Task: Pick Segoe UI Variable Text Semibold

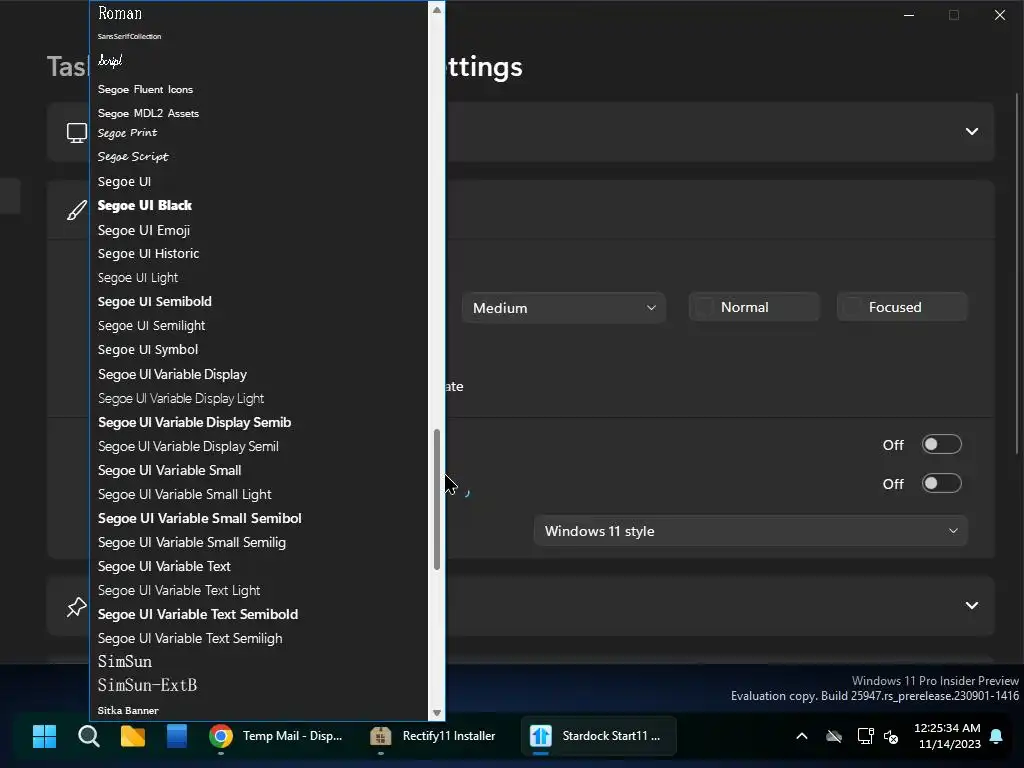Action: pyautogui.click(x=259, y=615)
